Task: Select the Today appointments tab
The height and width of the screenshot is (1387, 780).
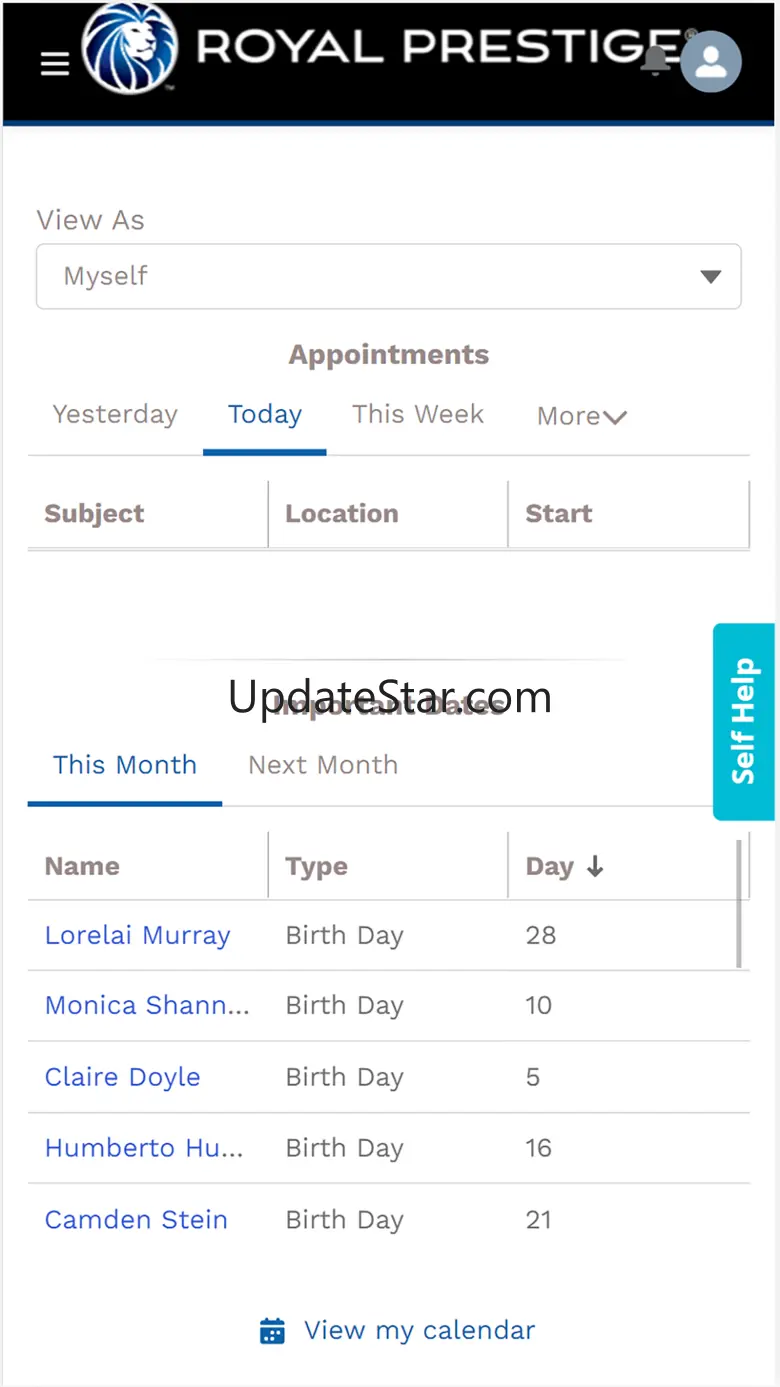Action: [265, 415]
